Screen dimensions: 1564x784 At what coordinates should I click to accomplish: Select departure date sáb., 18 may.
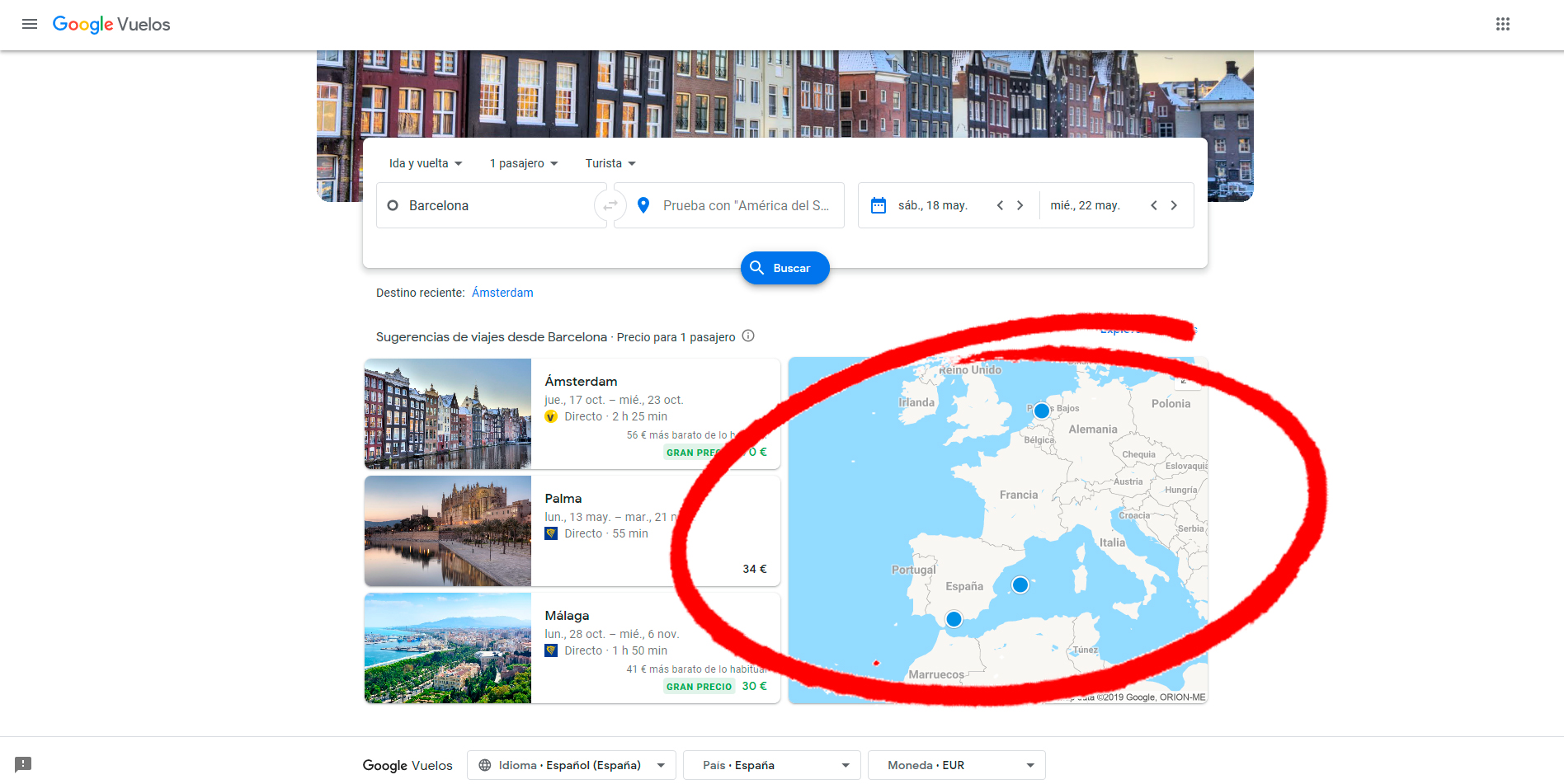[x=933, y=205]
